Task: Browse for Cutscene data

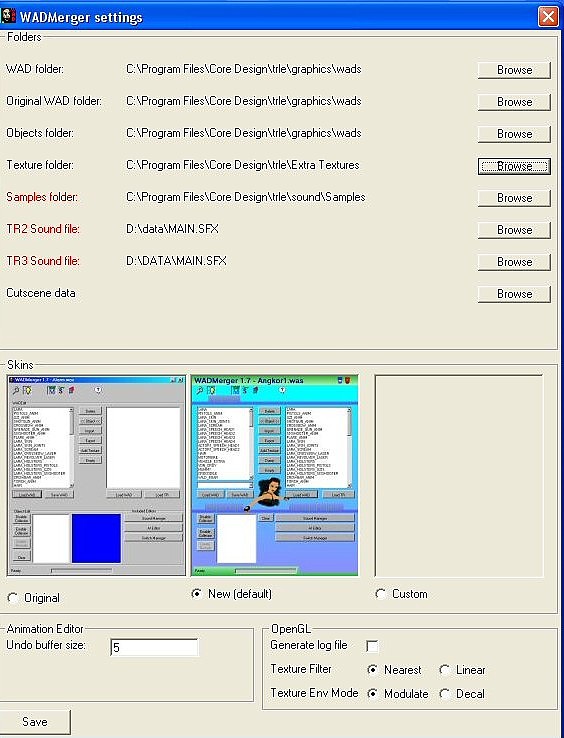Action: pyautogui.click(x=514, y=294)
